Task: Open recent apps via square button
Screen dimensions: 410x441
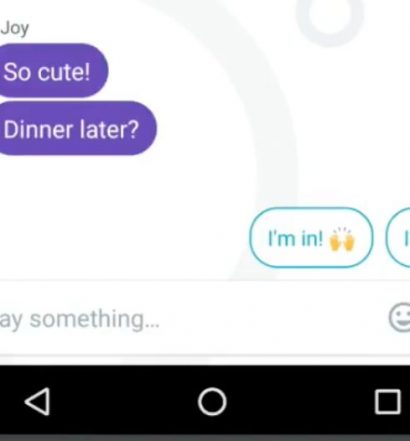Action: [388, 402]
